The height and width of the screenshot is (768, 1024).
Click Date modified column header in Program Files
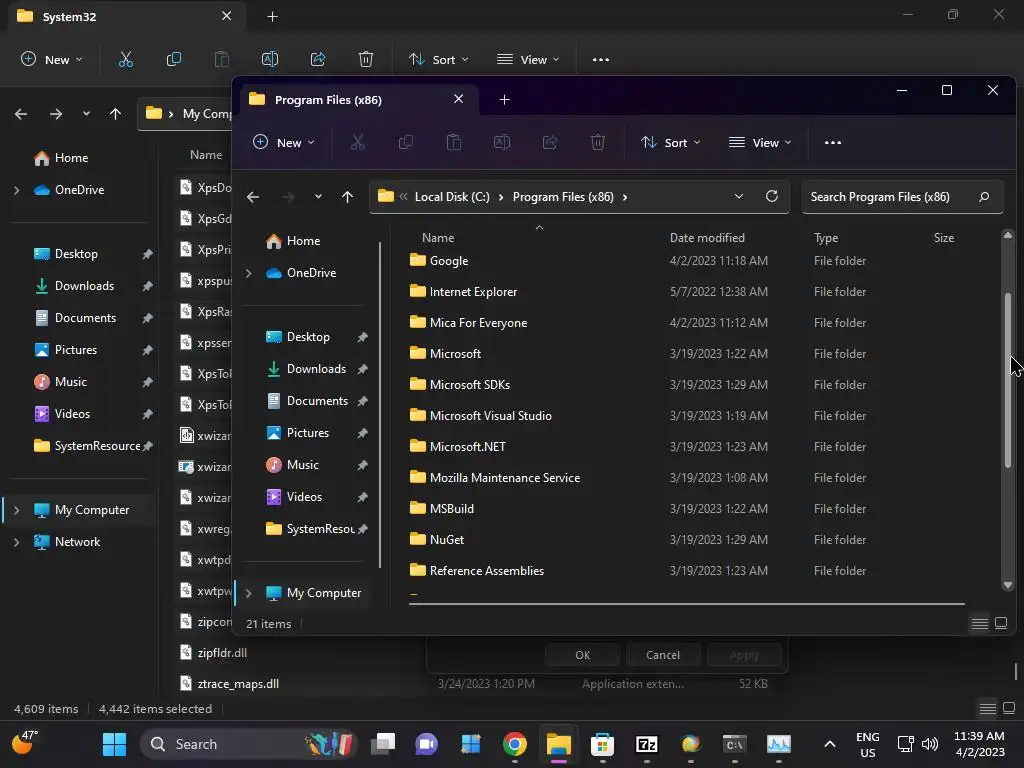[x=707, y=238]
